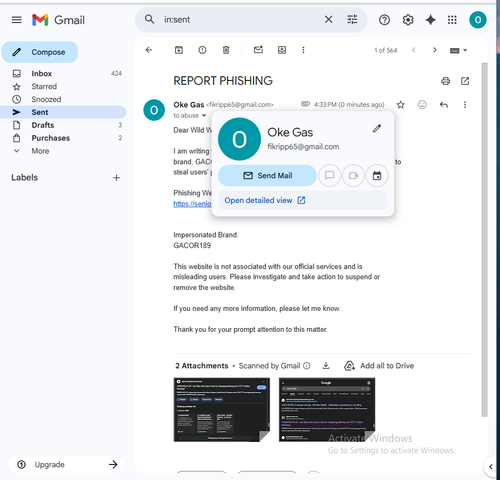Open the Settings gear

tap(408, 20)
